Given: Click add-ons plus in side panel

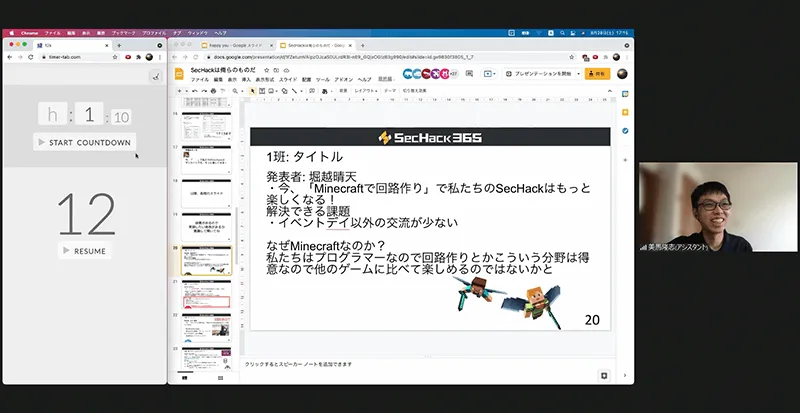Looking at the screenshot, I should tap(625, 160).
